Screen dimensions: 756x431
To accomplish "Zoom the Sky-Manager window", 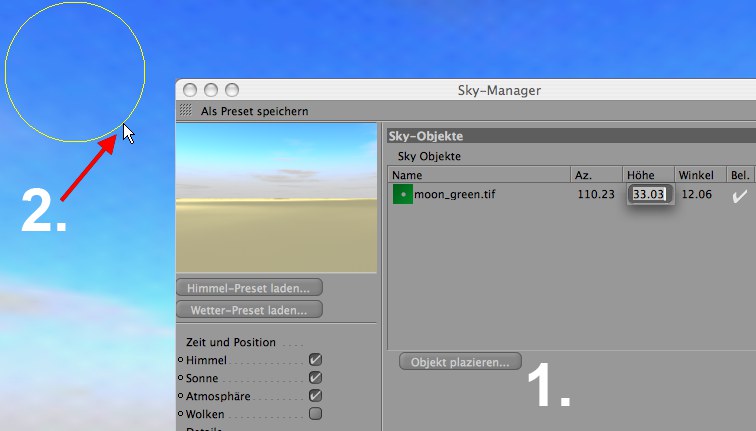I will click(232, 90).
